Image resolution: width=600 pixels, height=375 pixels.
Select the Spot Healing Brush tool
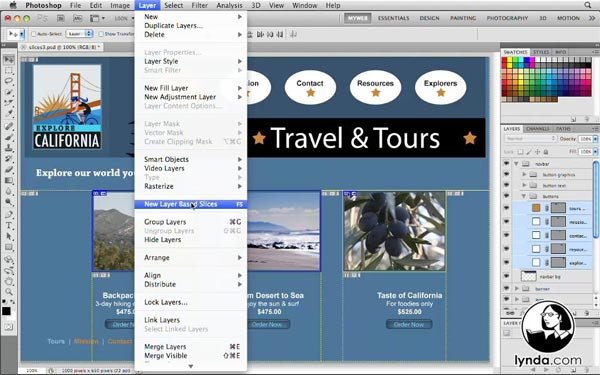(8, 126)
